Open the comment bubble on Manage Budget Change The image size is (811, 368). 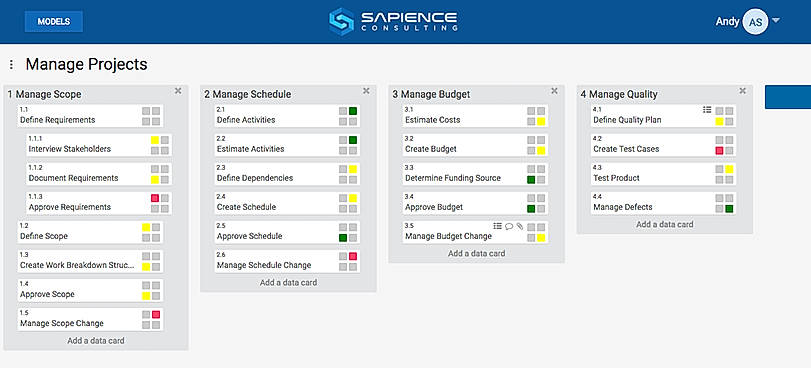point(509,226)
